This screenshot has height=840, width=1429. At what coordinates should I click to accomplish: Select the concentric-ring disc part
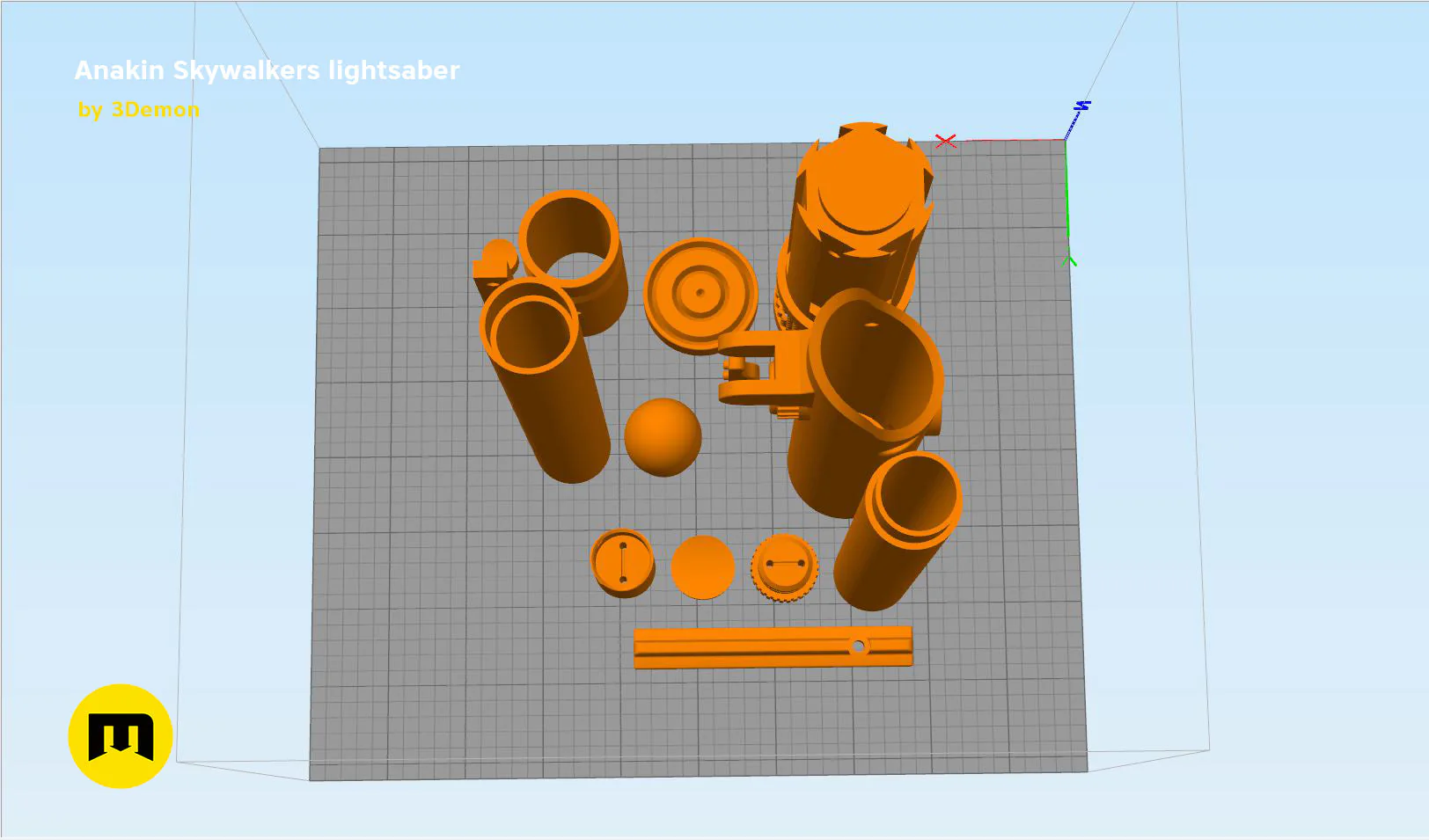700,296
